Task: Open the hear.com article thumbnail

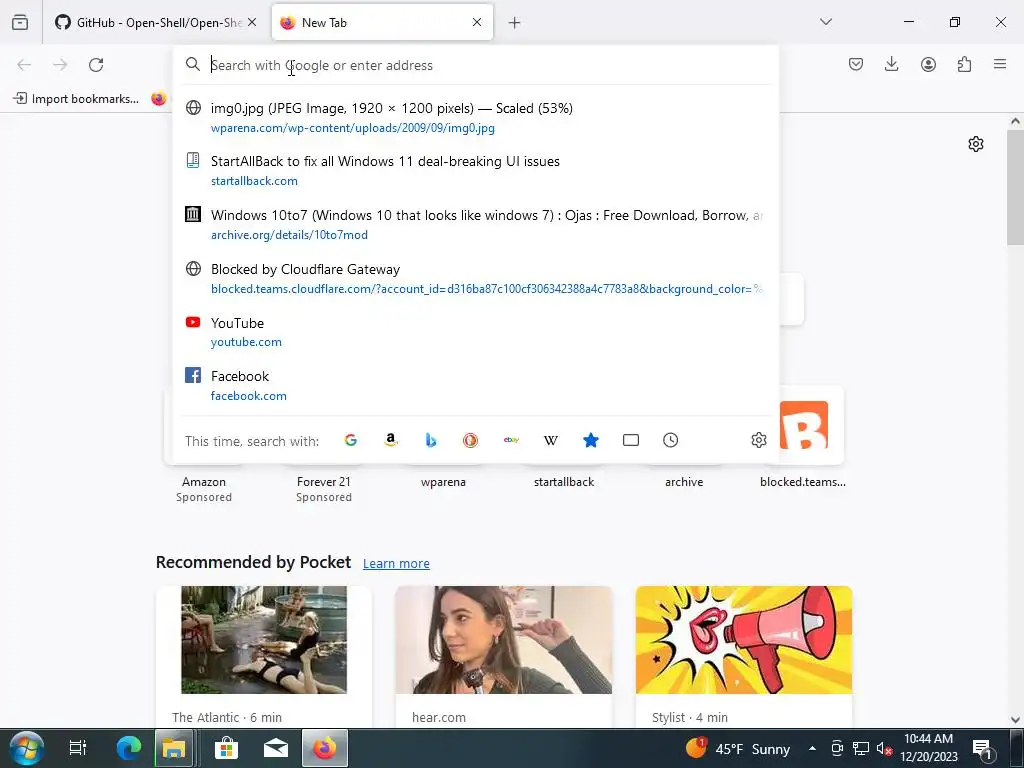Action: coord(504,640)
